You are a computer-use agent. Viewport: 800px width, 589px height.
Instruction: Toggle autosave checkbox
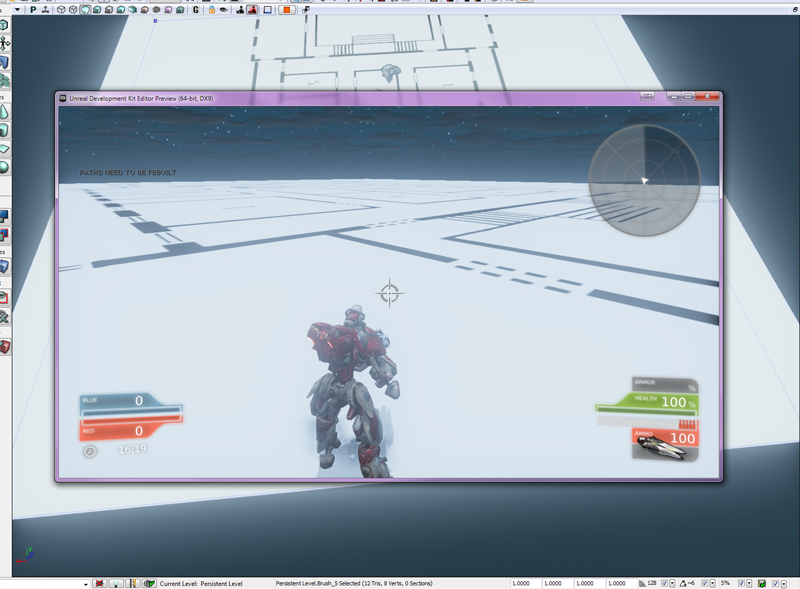point(776,583)
